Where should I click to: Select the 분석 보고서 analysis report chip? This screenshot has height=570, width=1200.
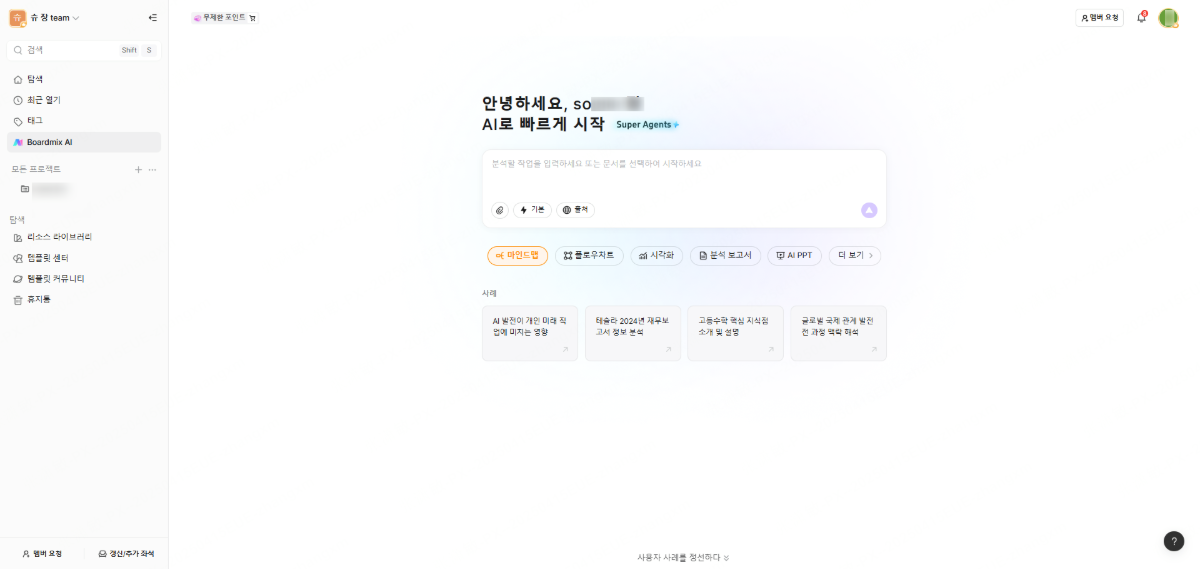[726, 256]
